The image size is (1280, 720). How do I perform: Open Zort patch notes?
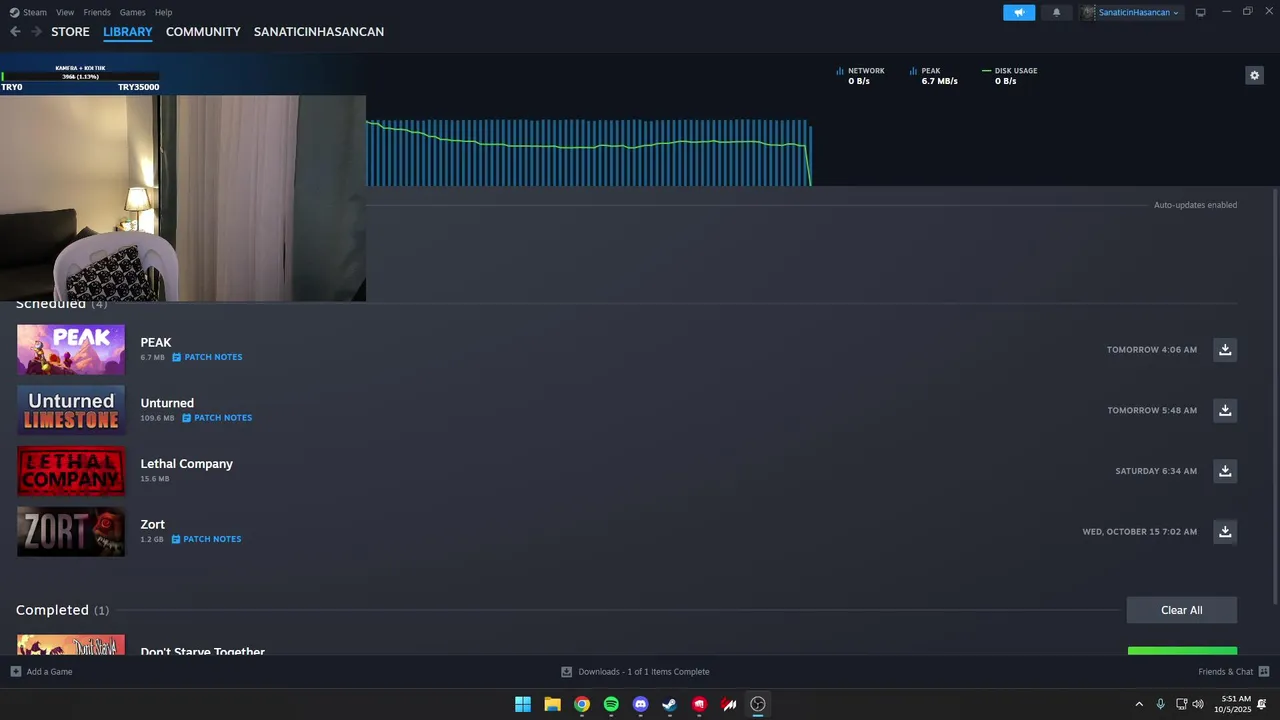(206, 539)
